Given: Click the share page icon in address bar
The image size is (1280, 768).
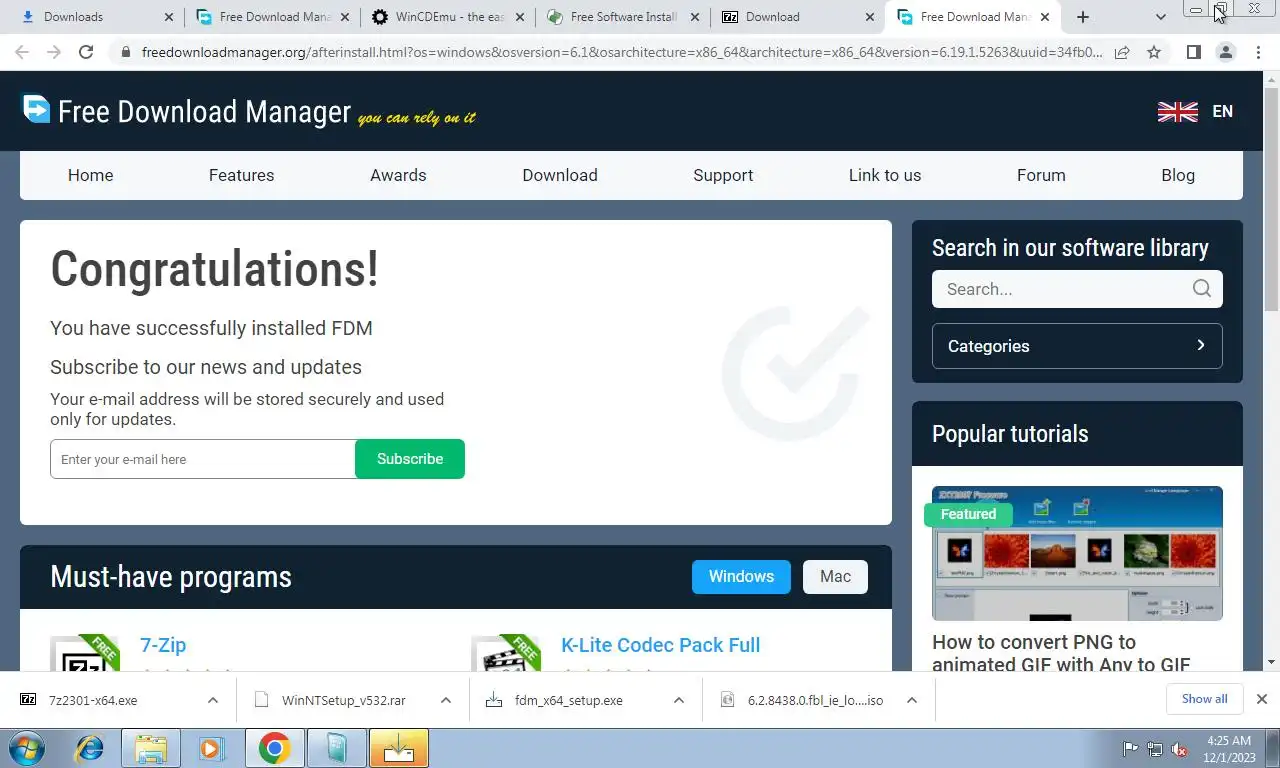Looking at the screenshot, I should (1122, 52).
